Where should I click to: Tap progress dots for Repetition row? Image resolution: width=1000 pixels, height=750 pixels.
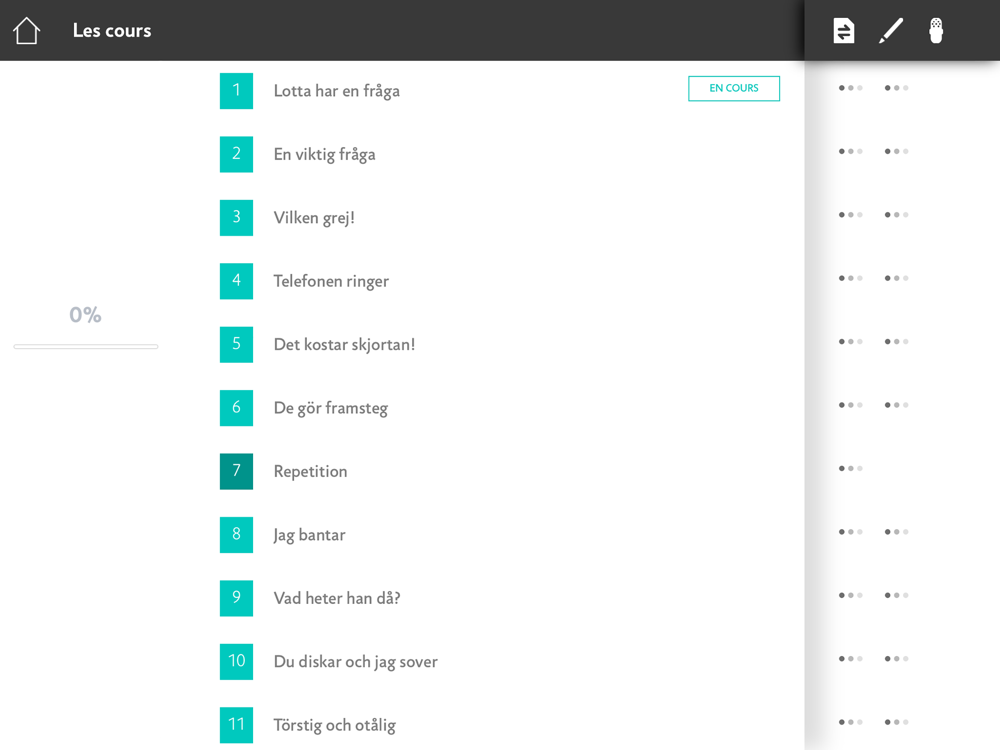point(851,469)
